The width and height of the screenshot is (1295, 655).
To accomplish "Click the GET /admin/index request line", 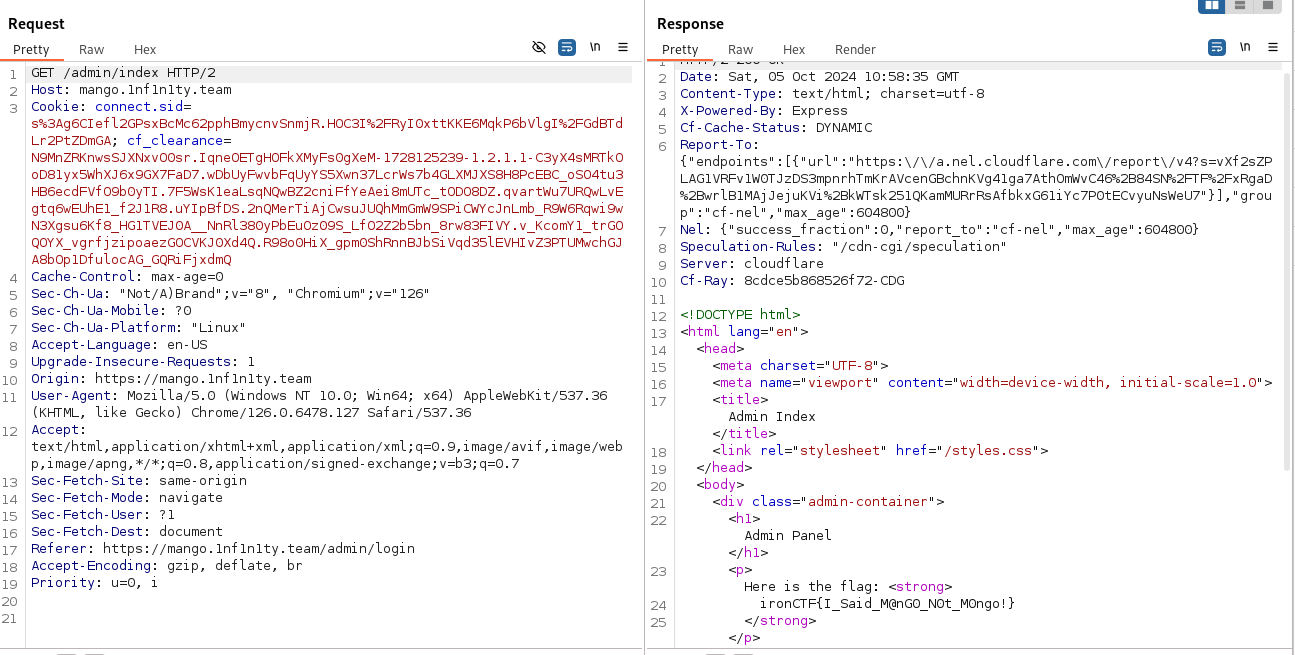I will [x=123, y=73].
